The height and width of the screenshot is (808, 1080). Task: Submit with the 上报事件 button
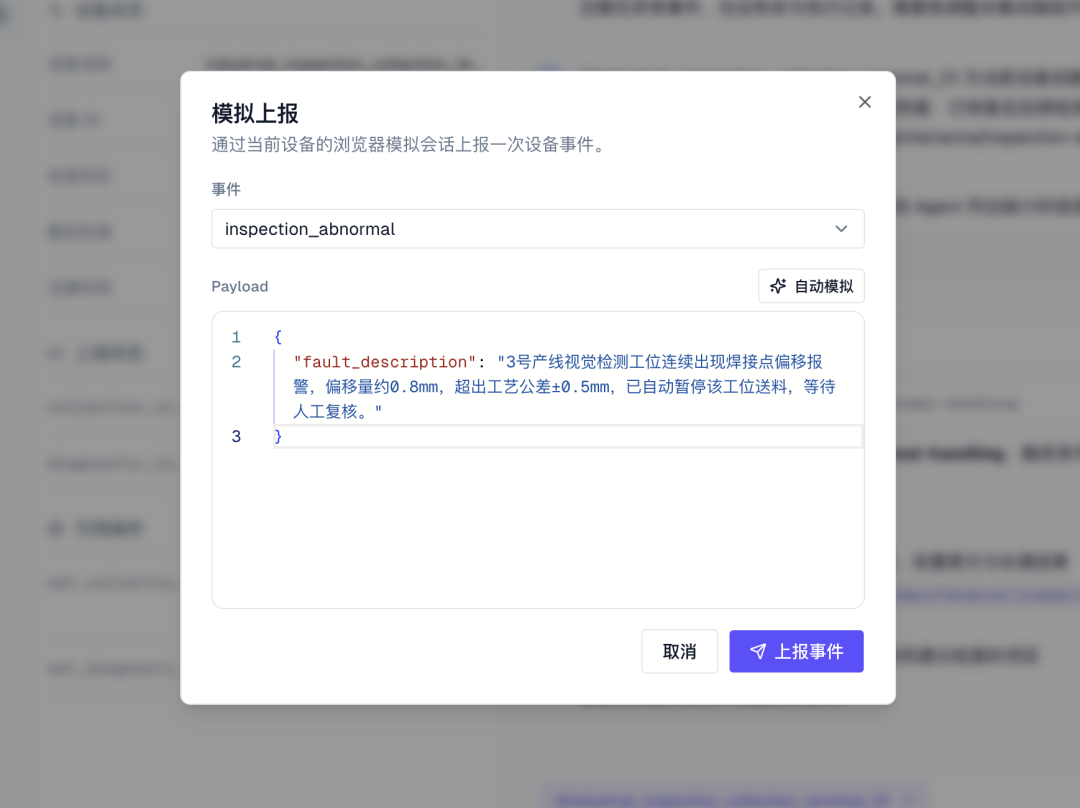pos(796,651)
